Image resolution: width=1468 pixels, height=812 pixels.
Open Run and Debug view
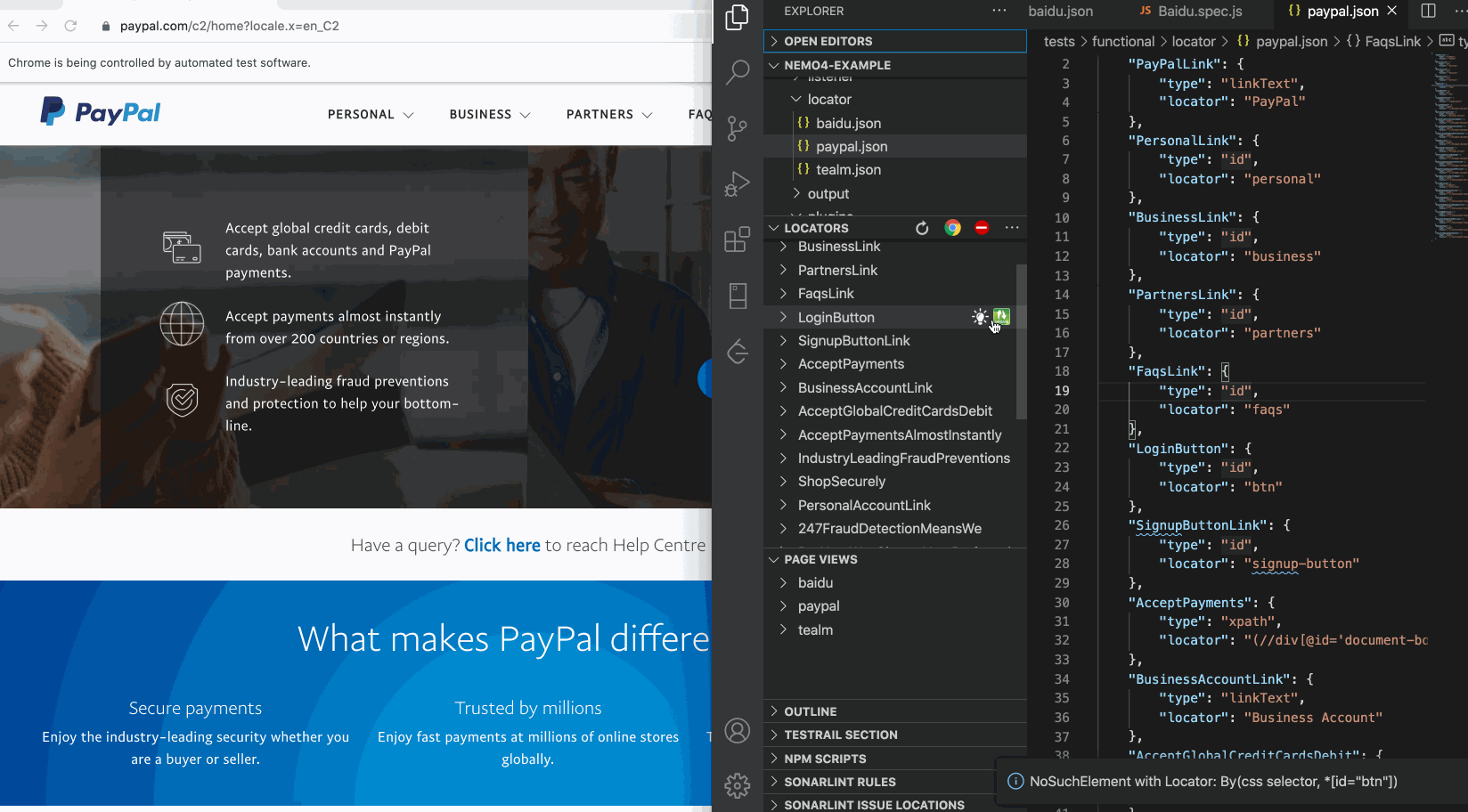(x=738, y=184)
